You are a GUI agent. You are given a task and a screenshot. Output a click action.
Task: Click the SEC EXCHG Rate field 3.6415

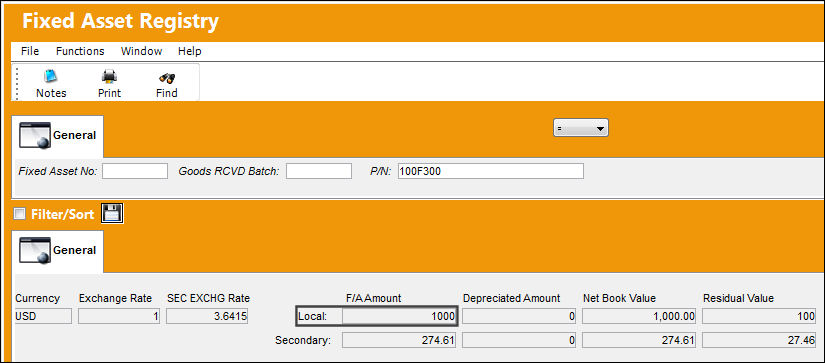(208, 316)
